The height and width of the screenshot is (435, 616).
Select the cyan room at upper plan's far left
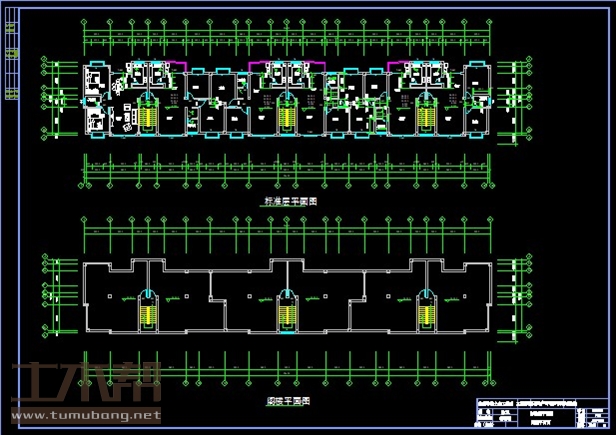95,78
